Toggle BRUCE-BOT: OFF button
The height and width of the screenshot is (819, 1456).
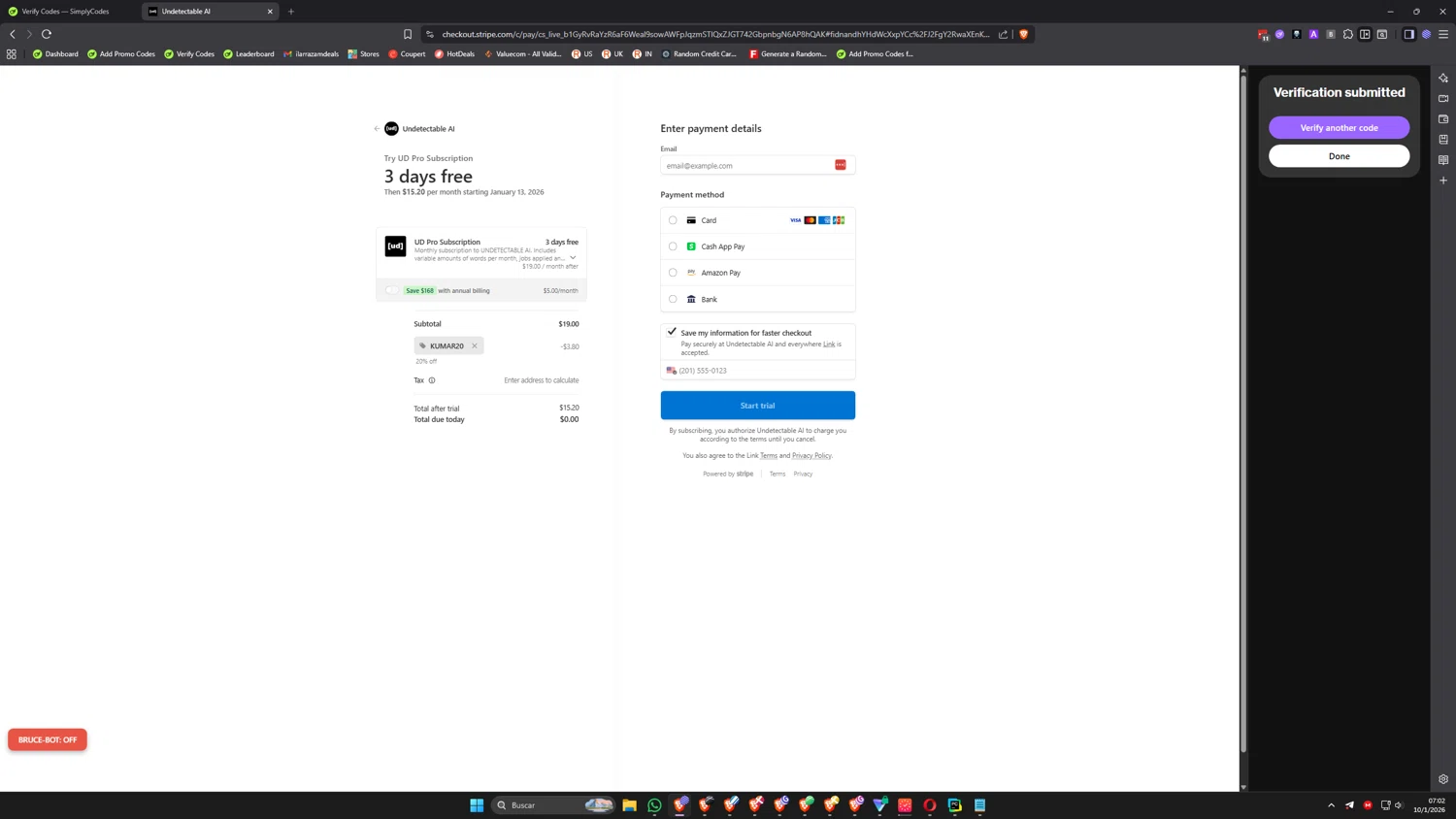click(48, 739)
